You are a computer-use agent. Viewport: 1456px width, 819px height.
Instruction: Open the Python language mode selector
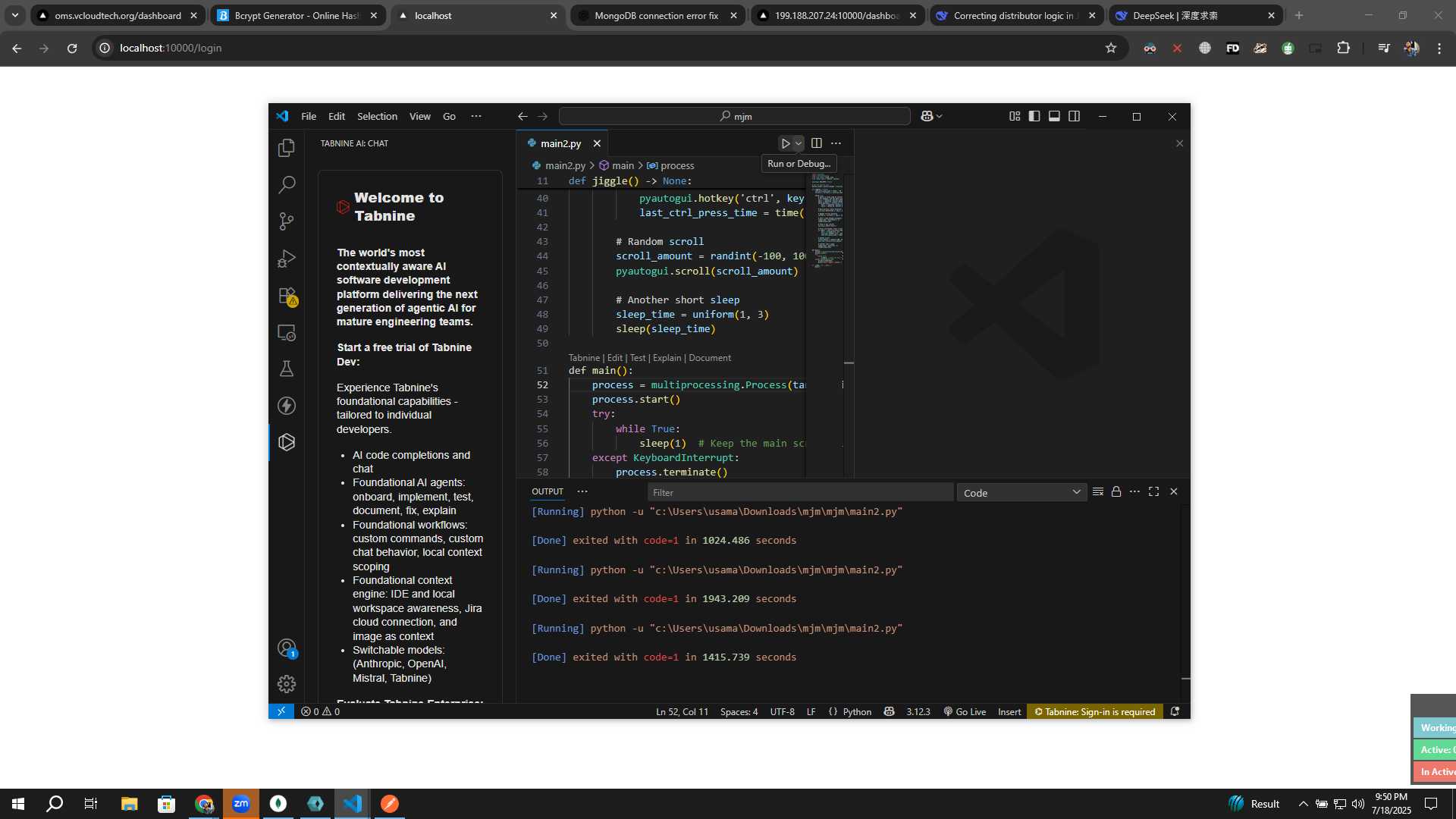(857, 711)
